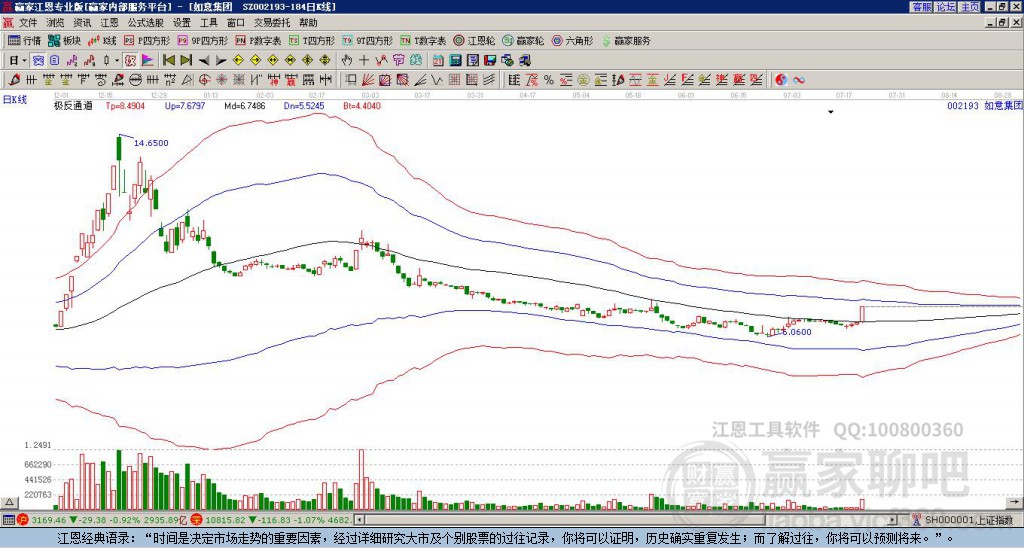Click the black left arrow icon
Viewport: 1024px width, 548px height.
point(204,61)
